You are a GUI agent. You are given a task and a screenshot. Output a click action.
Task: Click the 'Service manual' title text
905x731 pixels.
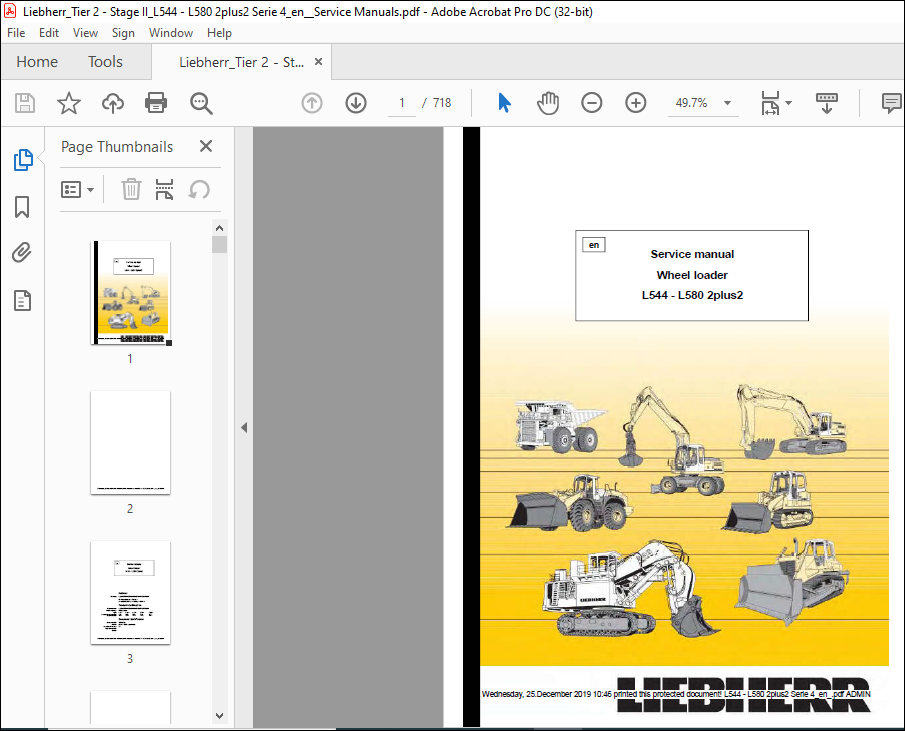pyautogui.click(x=692, y=254)
